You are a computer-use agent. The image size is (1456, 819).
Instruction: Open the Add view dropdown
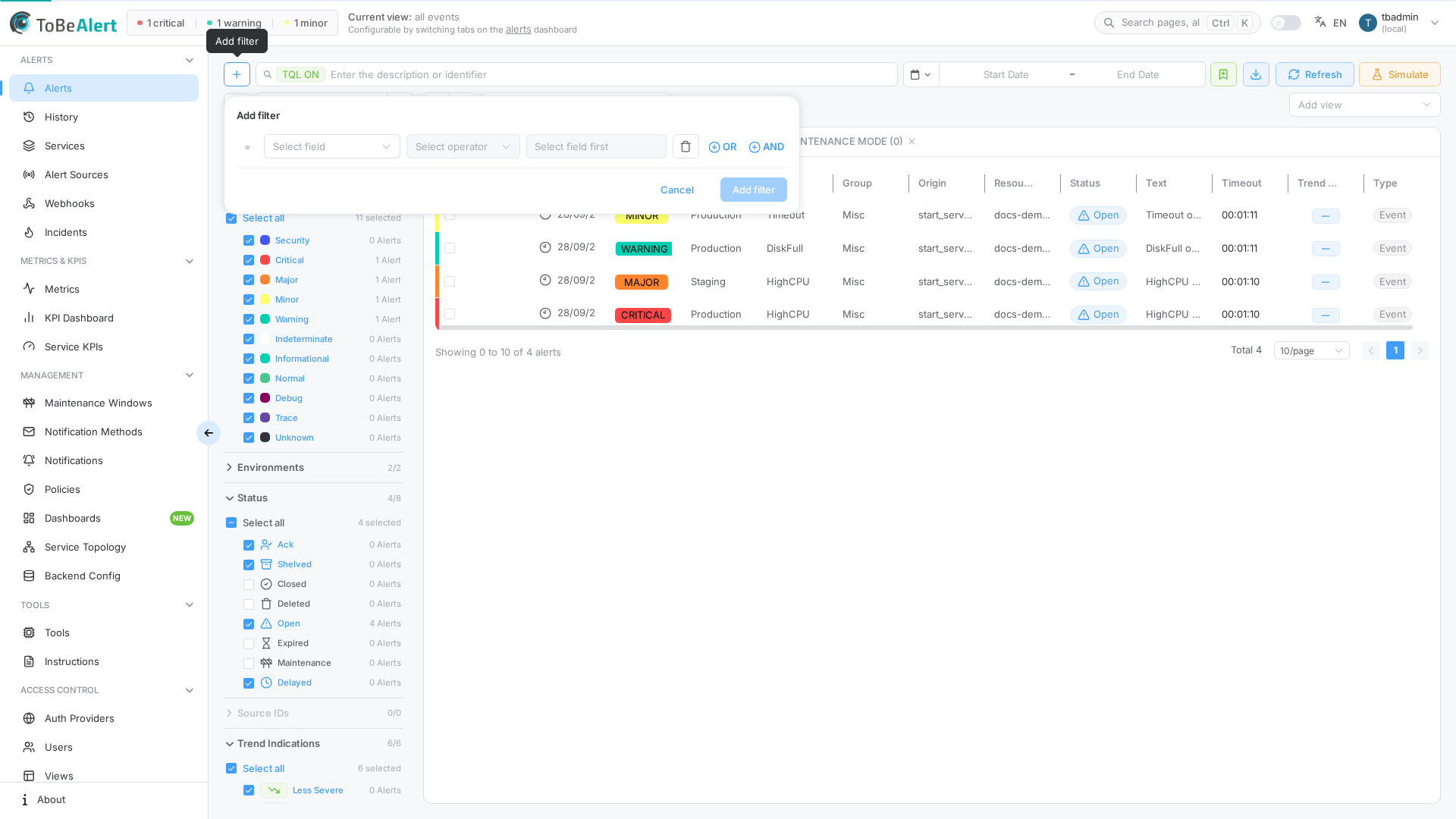[1364, 105]
